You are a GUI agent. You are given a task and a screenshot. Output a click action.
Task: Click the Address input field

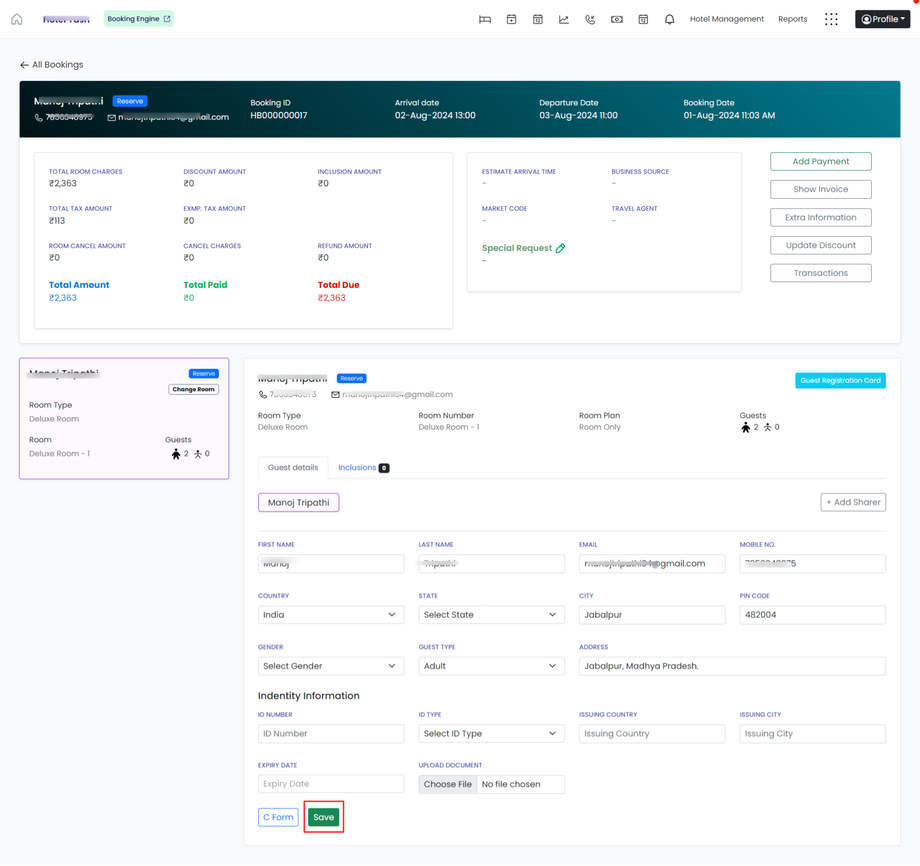pos(732,666)
